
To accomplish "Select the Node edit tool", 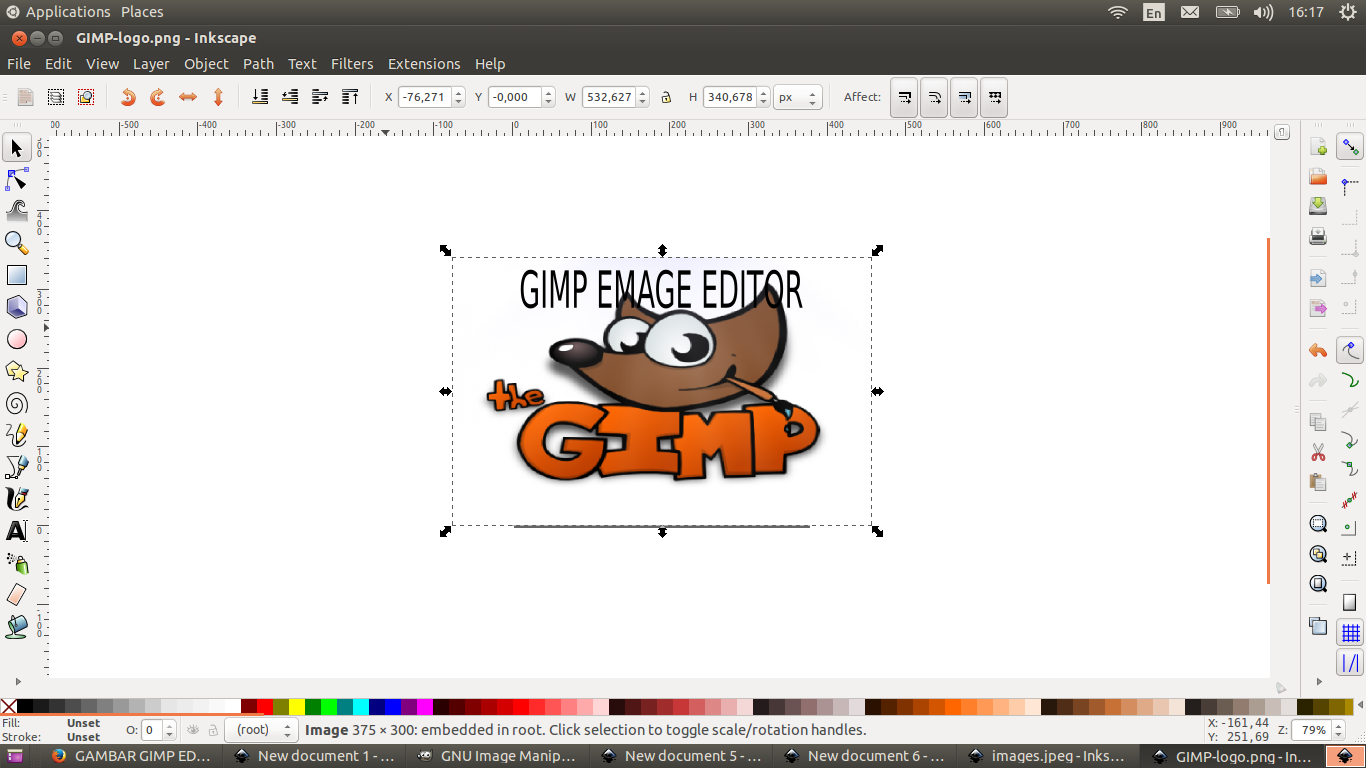I will point(17,180).
